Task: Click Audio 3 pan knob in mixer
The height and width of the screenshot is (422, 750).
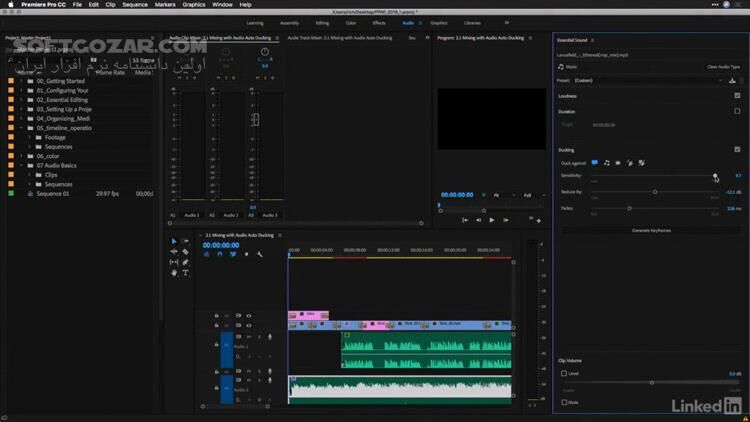Action: click(x=265, y=52)
